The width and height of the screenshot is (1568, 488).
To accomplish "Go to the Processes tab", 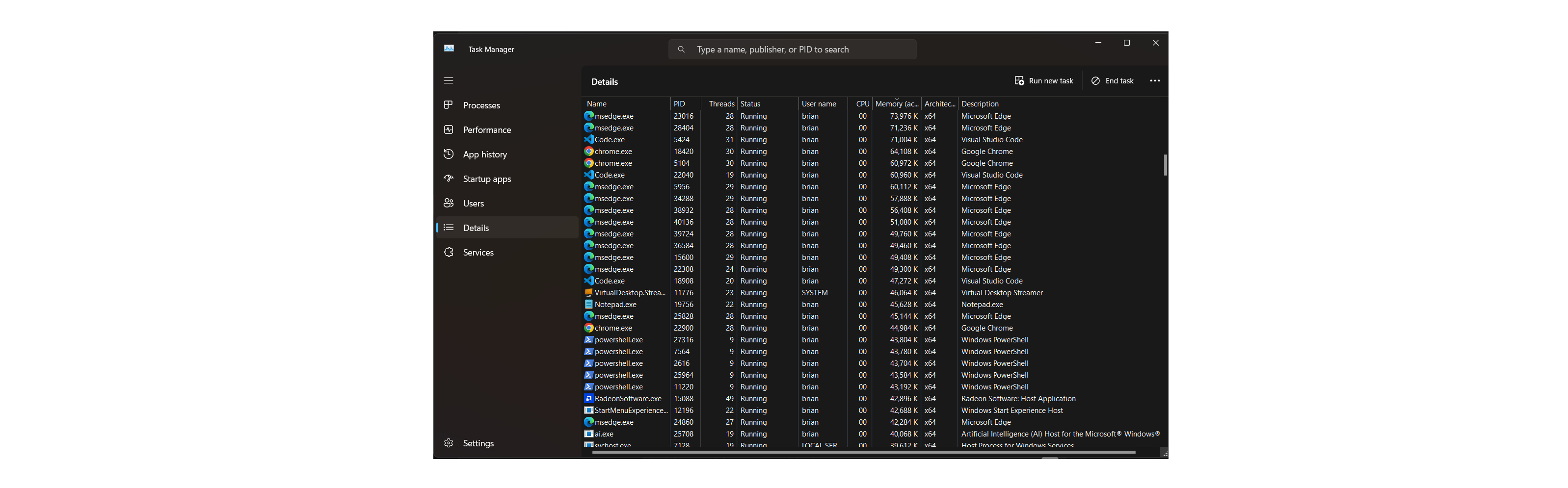I will (507, 105).
